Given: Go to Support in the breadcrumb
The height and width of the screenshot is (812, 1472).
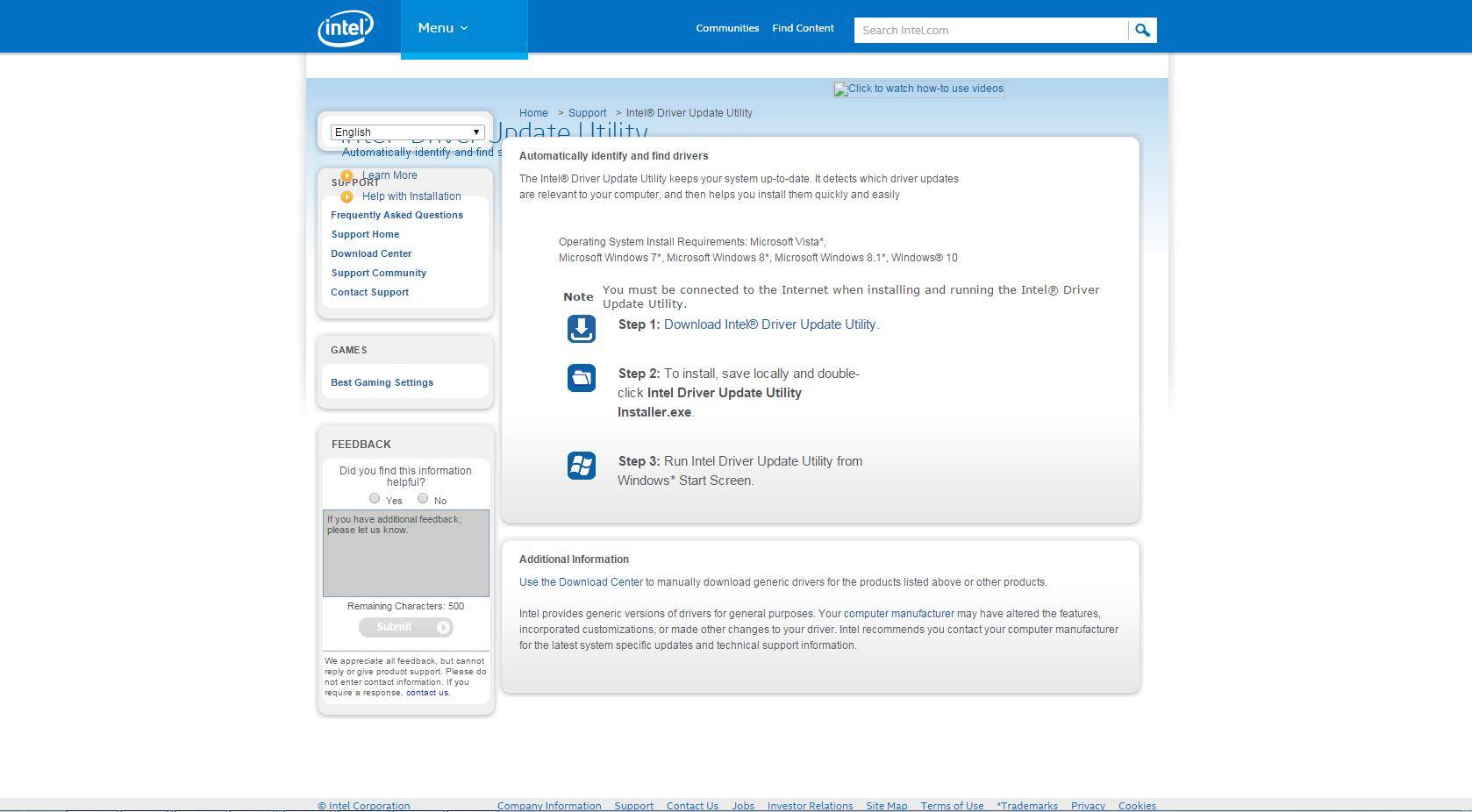Looking at the screenshot, I should [x=587, y=113].
